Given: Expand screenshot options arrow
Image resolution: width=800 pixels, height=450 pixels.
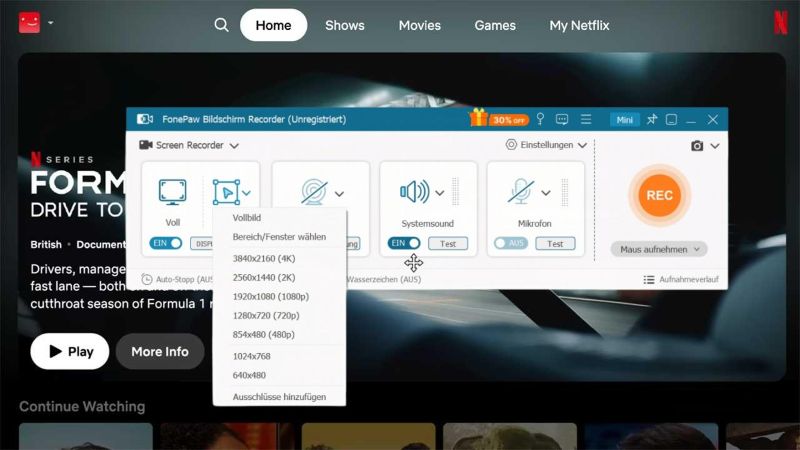Looking at the screenshot, I should click(715, 146).
